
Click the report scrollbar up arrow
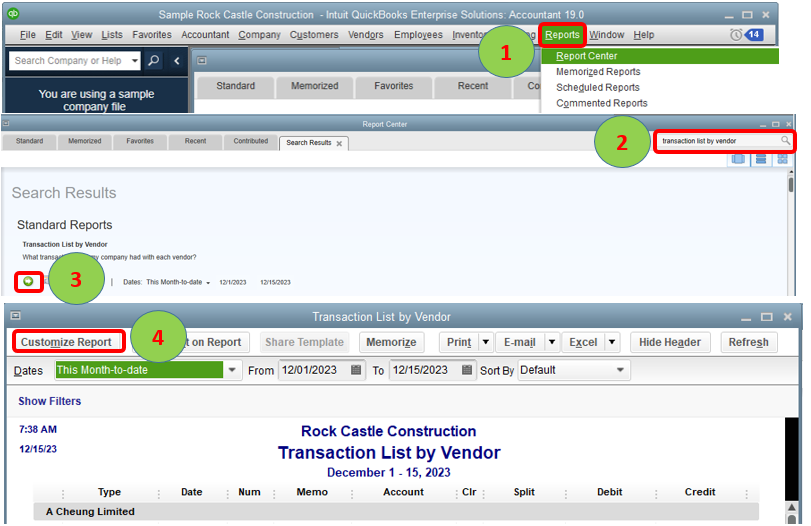coord(791,506)
